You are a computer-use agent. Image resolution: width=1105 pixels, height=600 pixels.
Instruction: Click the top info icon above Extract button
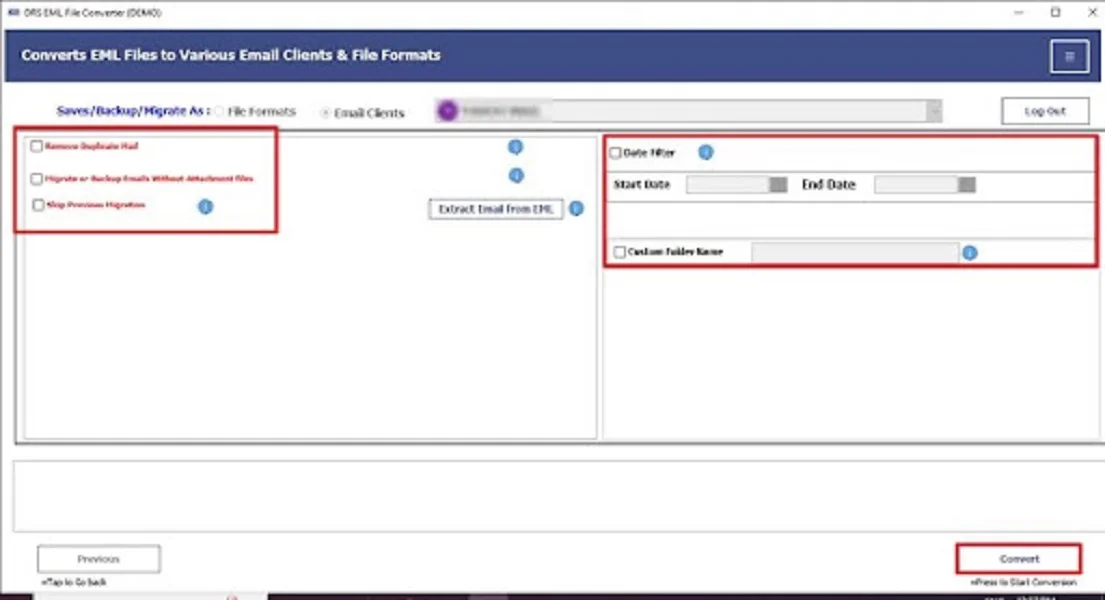[516, 147]
